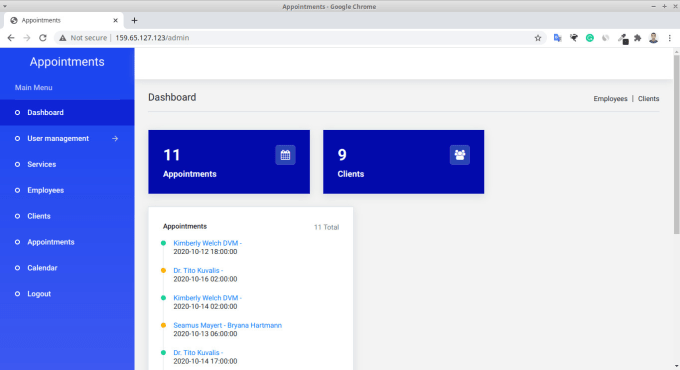Click the 2020-10-16 02:00:00 timestamp
This screenshot has height=370, width=680.
[x=205, y=279]
